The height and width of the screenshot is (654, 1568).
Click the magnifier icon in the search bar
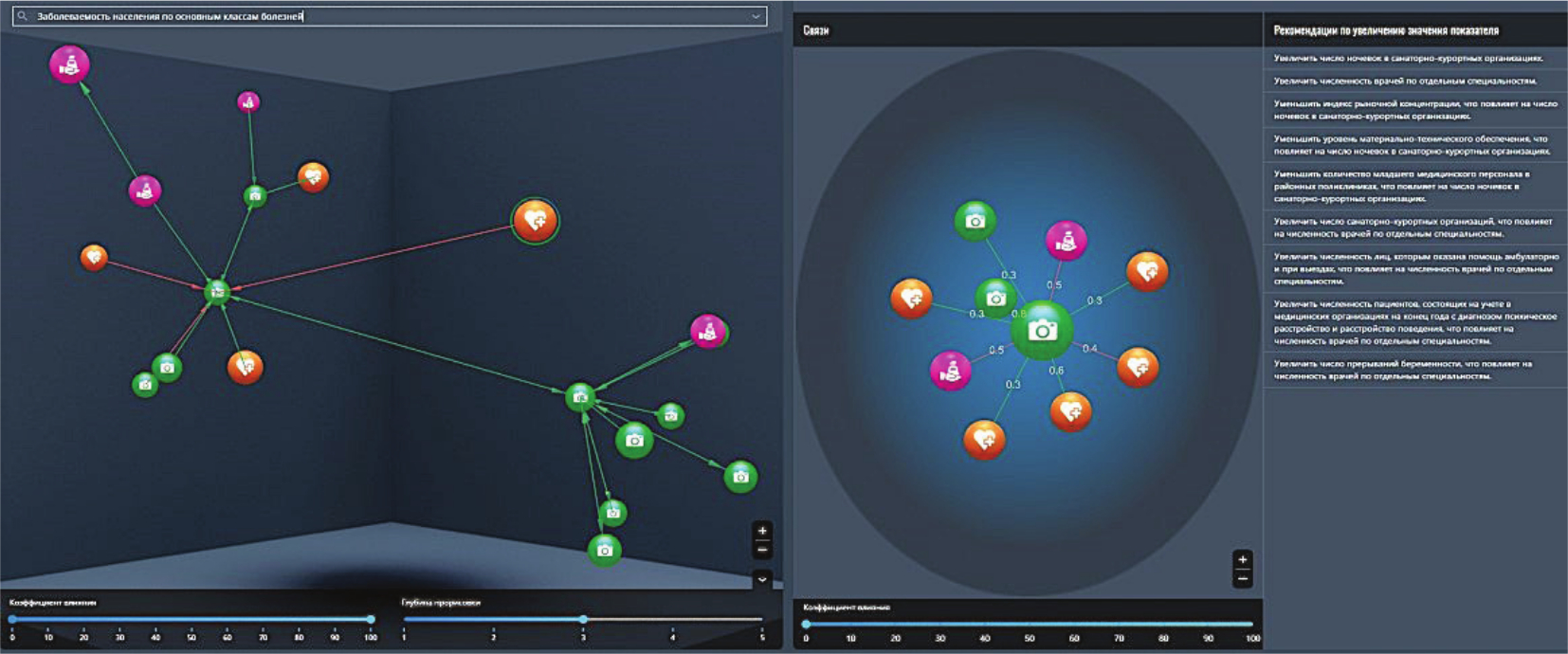(x=22, y=16)
